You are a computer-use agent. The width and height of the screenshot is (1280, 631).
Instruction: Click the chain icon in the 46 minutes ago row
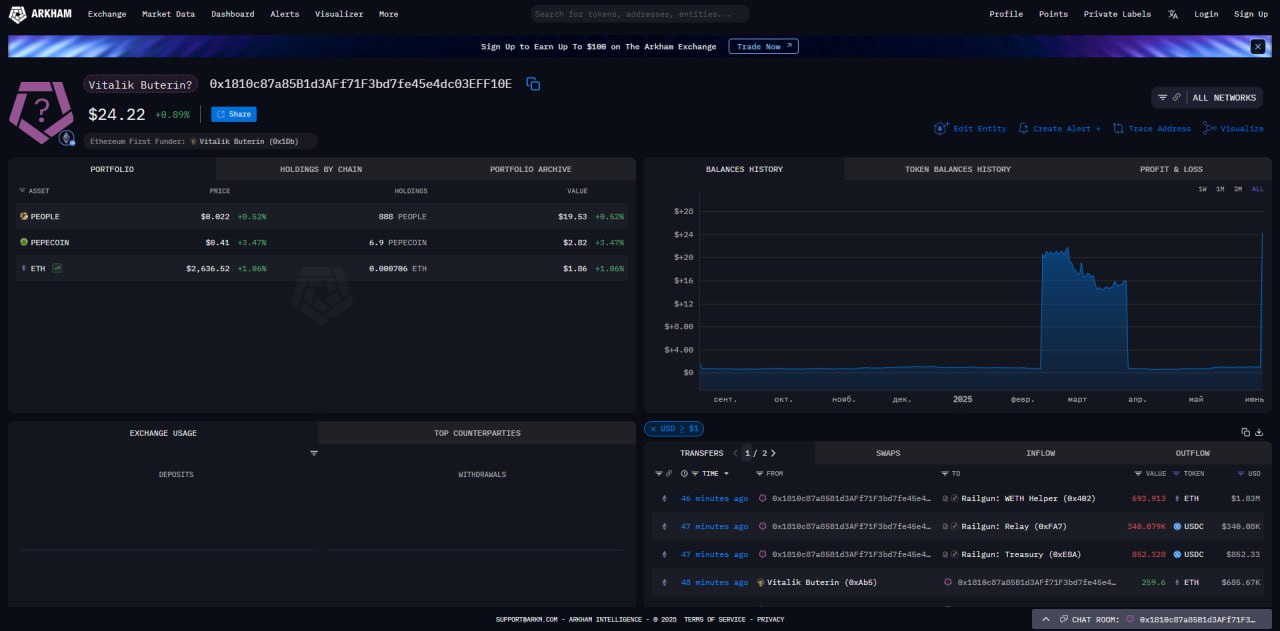pos(664,498)
